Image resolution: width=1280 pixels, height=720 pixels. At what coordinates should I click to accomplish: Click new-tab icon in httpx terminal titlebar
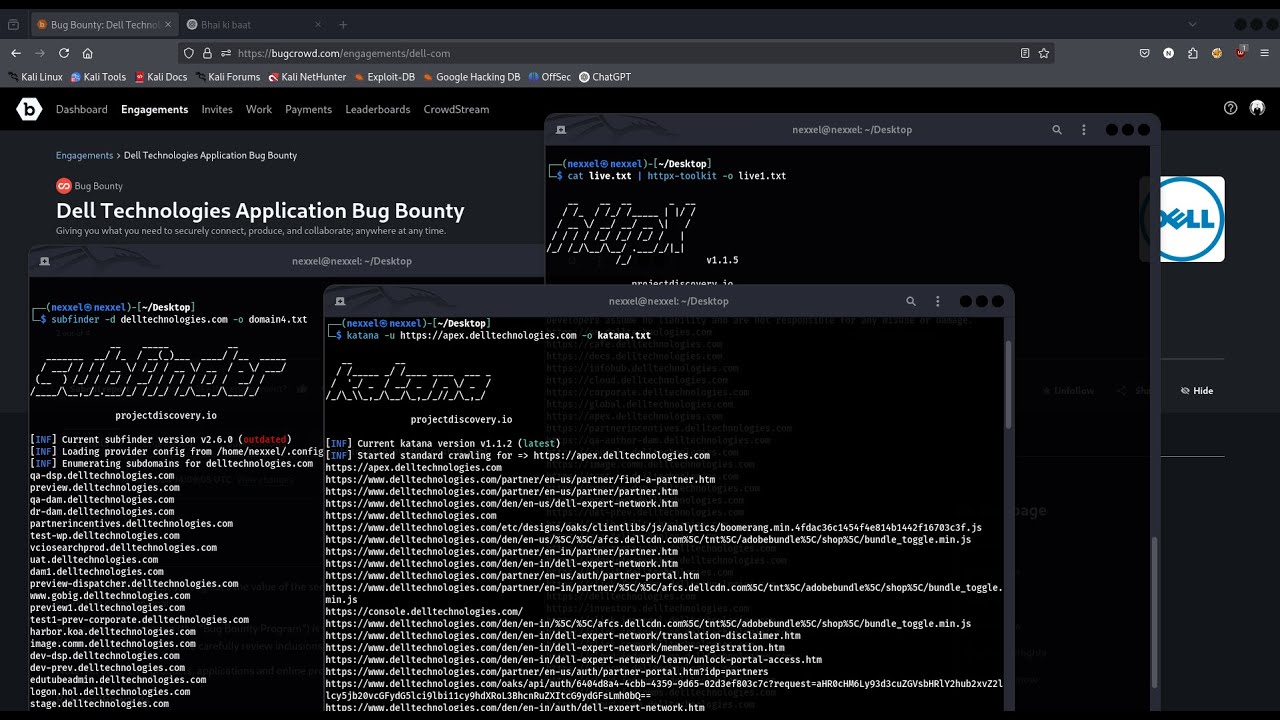561,129
